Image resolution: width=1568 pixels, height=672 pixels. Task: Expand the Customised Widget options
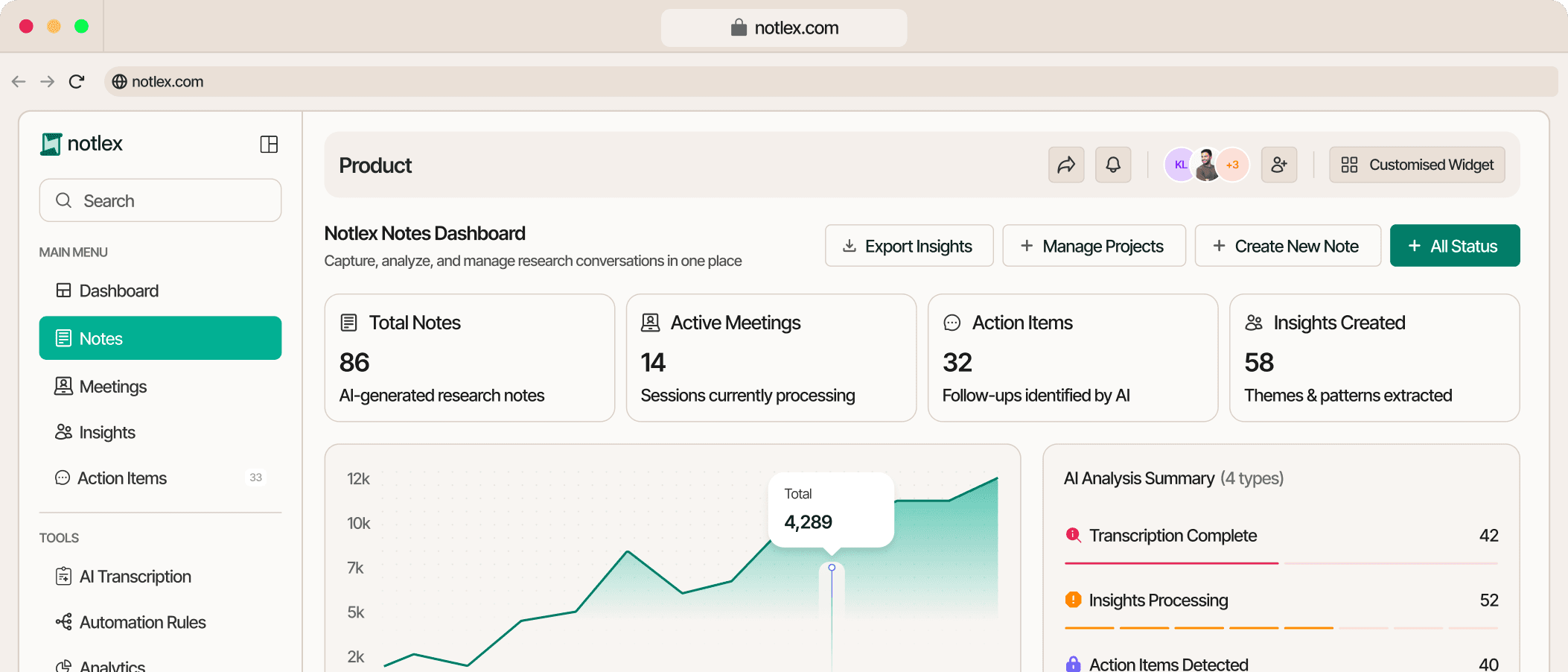coord(1416,165)
